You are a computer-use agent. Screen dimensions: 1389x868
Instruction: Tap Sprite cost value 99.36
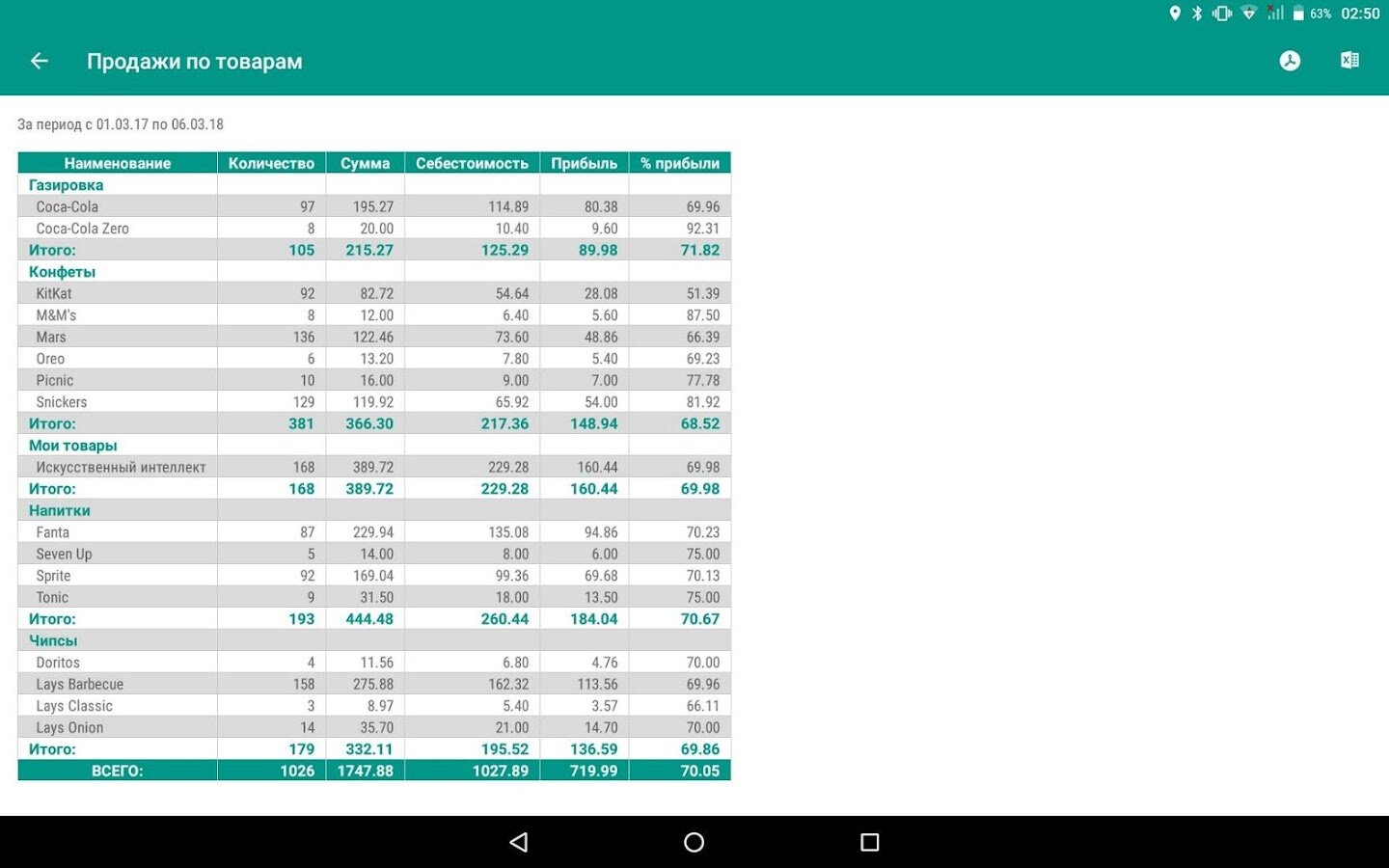[512, 576]
